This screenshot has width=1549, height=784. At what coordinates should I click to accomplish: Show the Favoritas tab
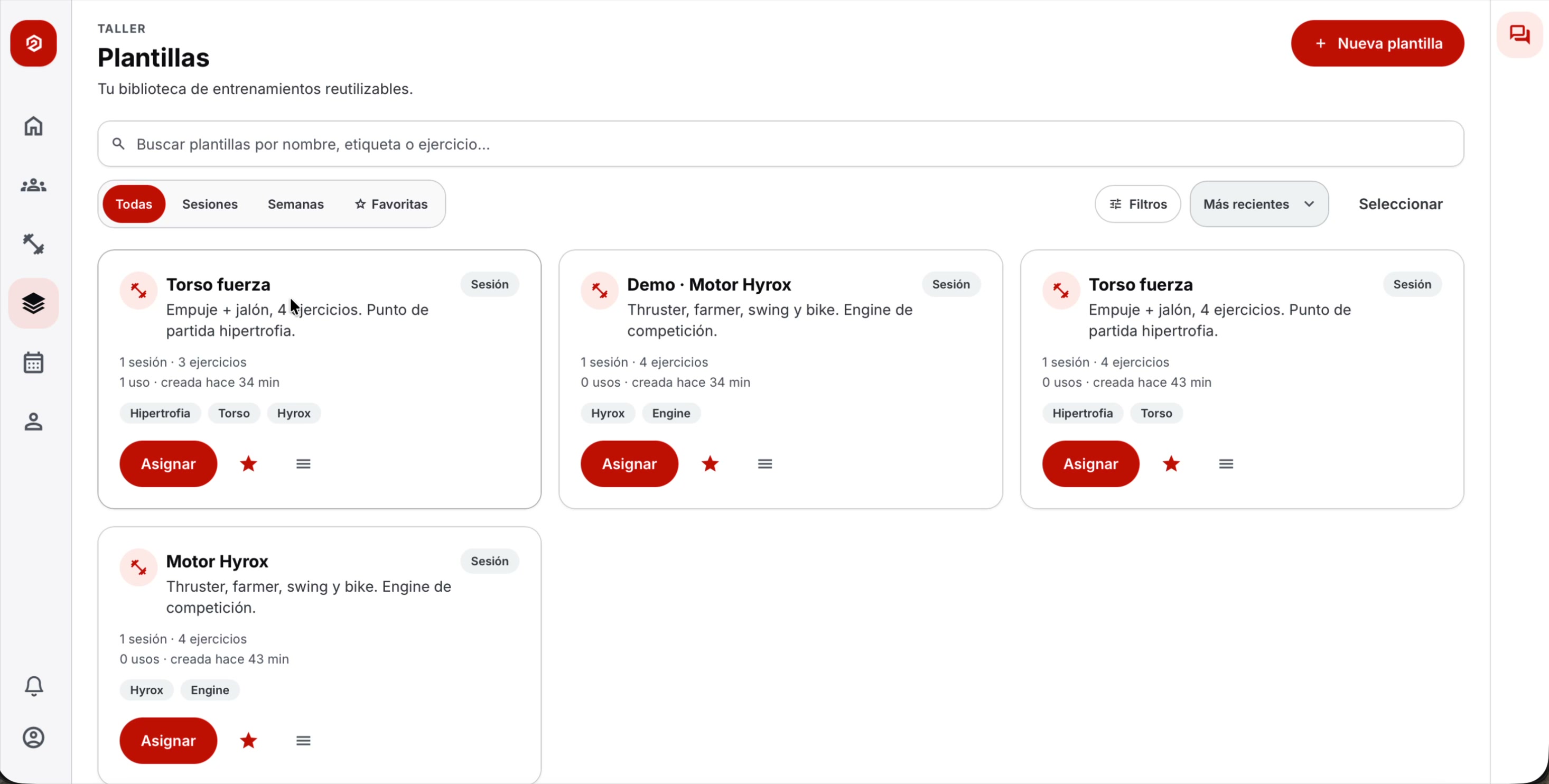[391, 204]
